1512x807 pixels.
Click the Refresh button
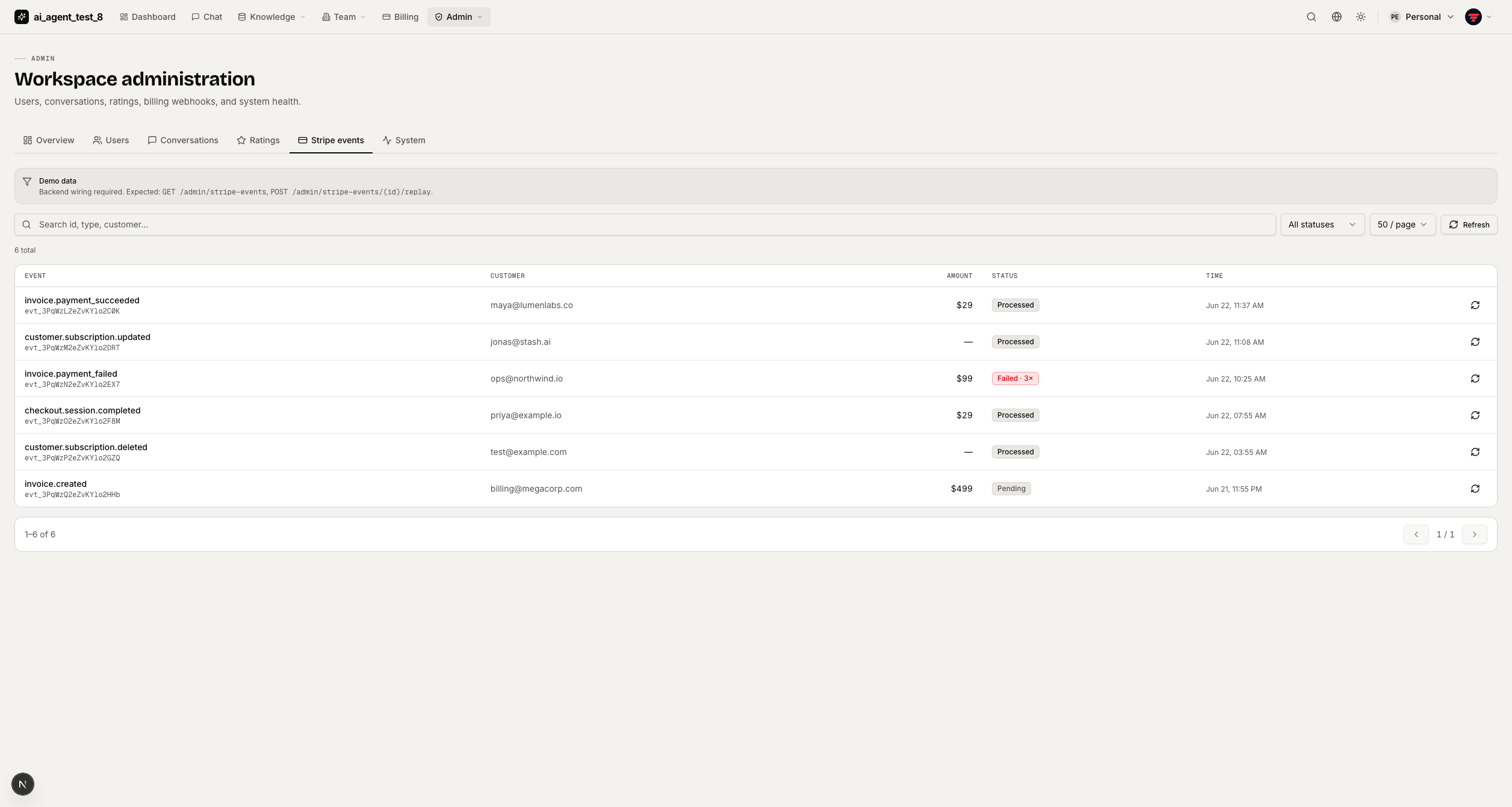1469,224
